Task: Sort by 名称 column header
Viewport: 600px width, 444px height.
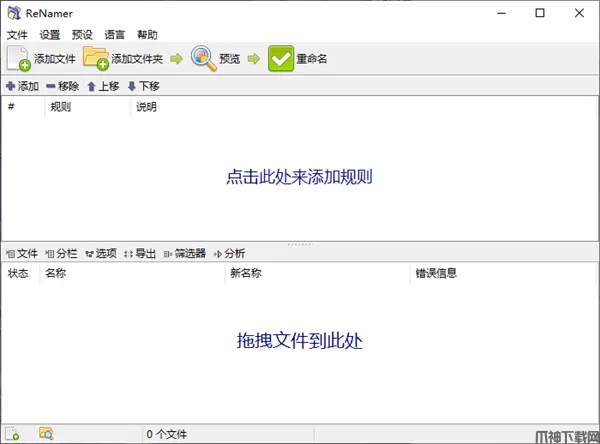Action: point(132,273)
